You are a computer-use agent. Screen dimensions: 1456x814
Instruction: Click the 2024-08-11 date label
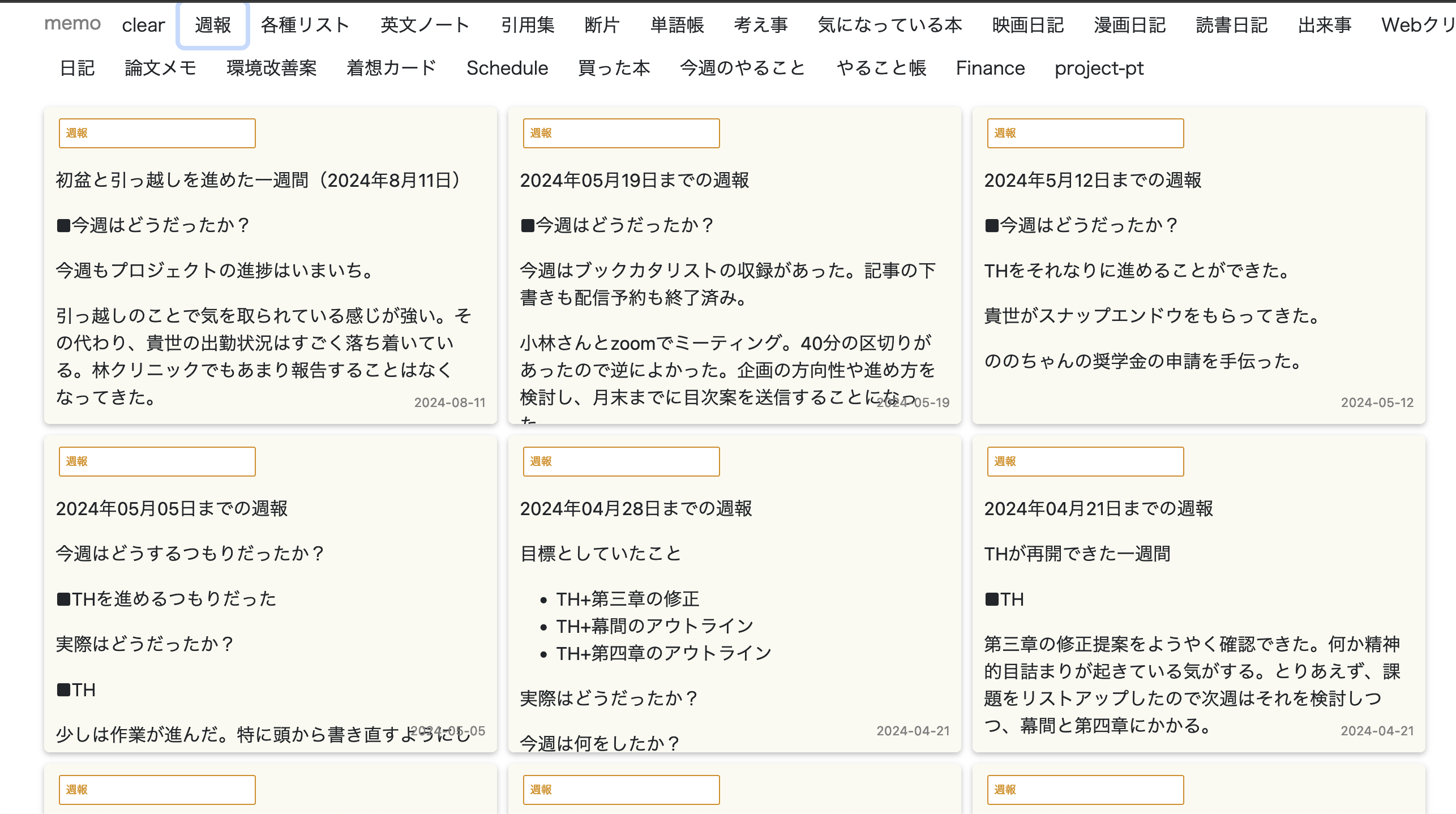[449, 402]
